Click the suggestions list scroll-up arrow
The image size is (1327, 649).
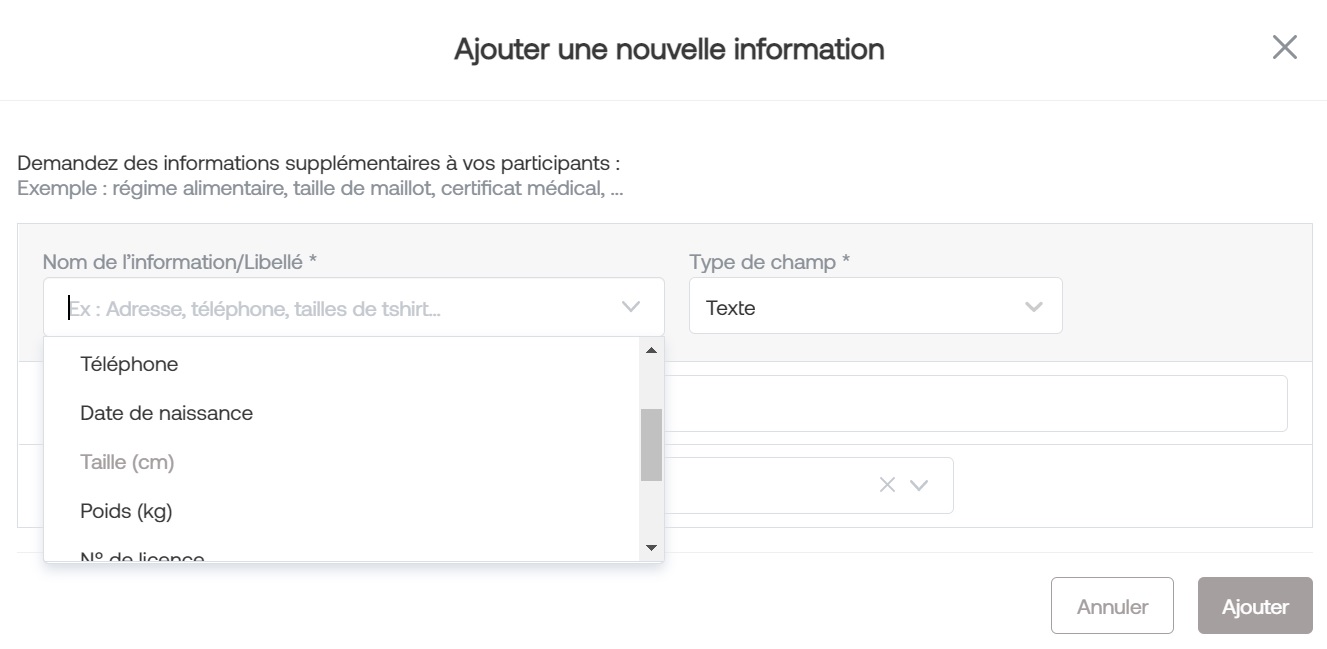(x=651, y=350)
